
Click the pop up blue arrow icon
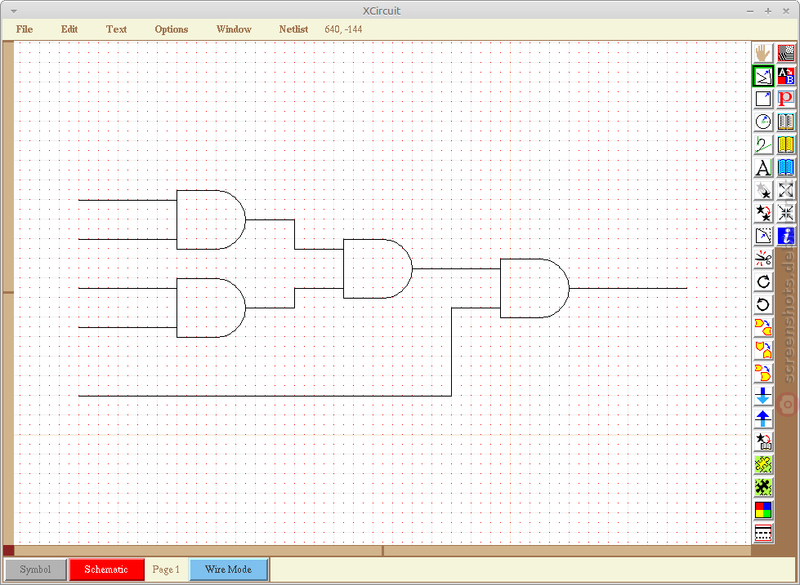click(x=763, y=419)
